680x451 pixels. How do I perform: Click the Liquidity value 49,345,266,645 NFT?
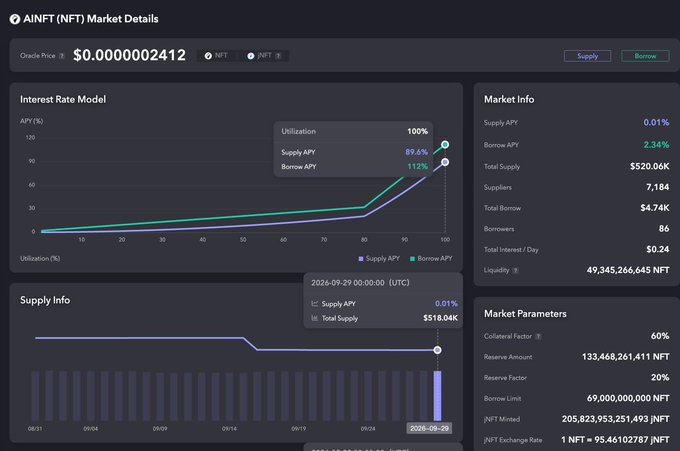click(628, 270)
